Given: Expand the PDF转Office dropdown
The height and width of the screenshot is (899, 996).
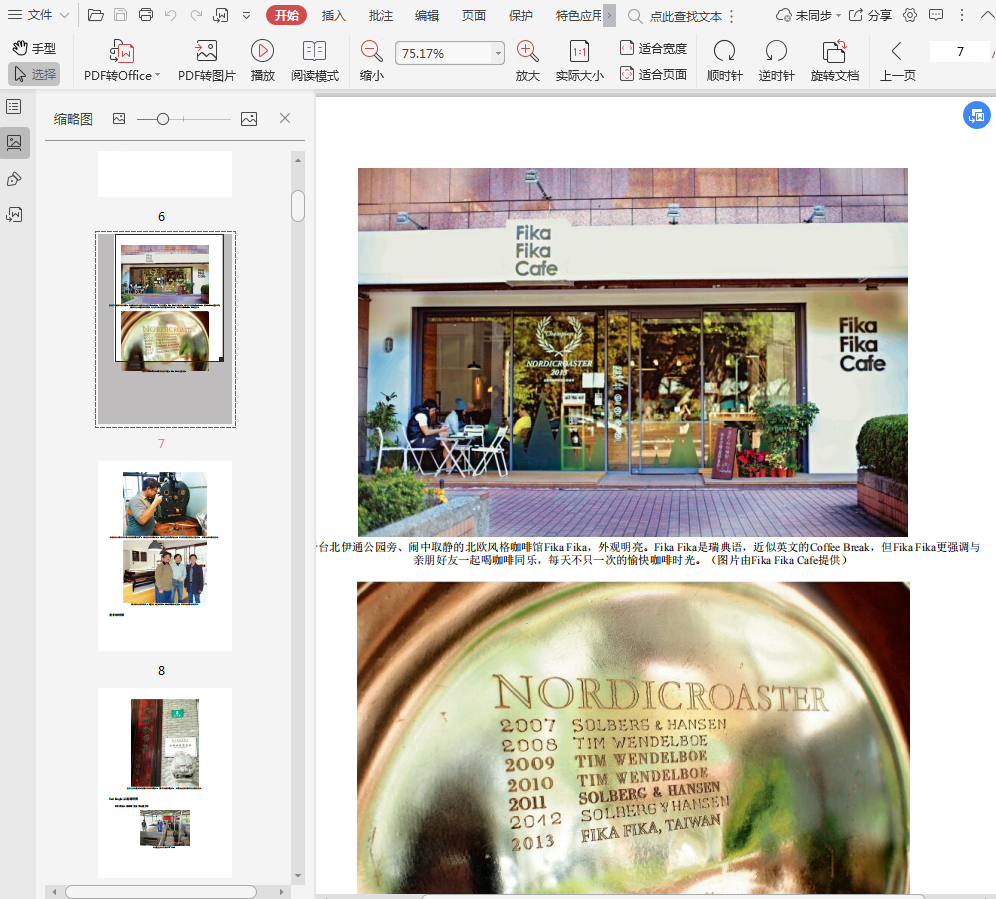Looking at the screenshot, I should (157, 76).
